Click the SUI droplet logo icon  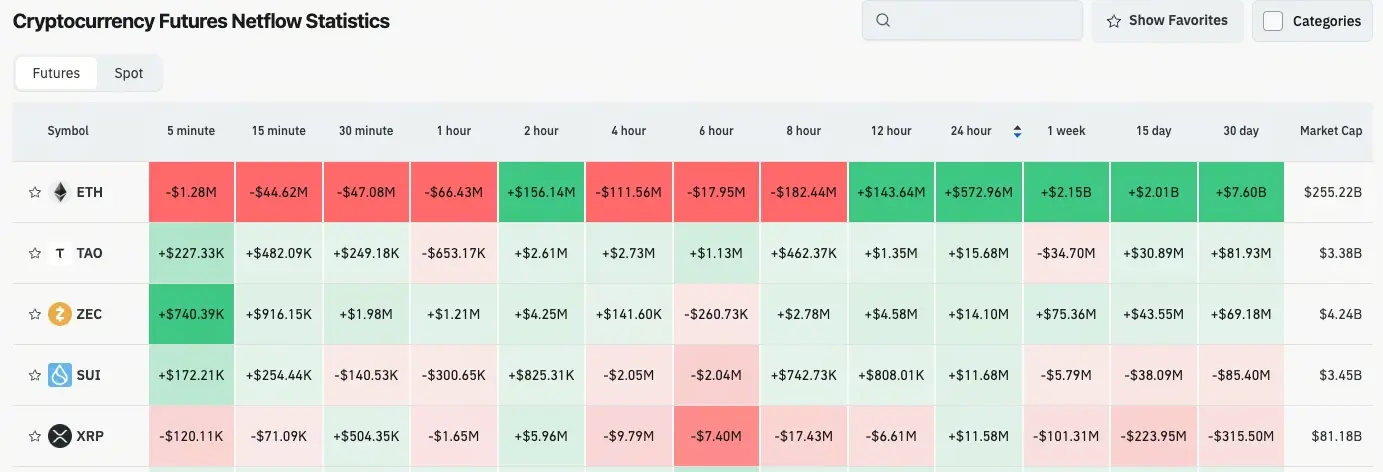click(x=60, y=375)
